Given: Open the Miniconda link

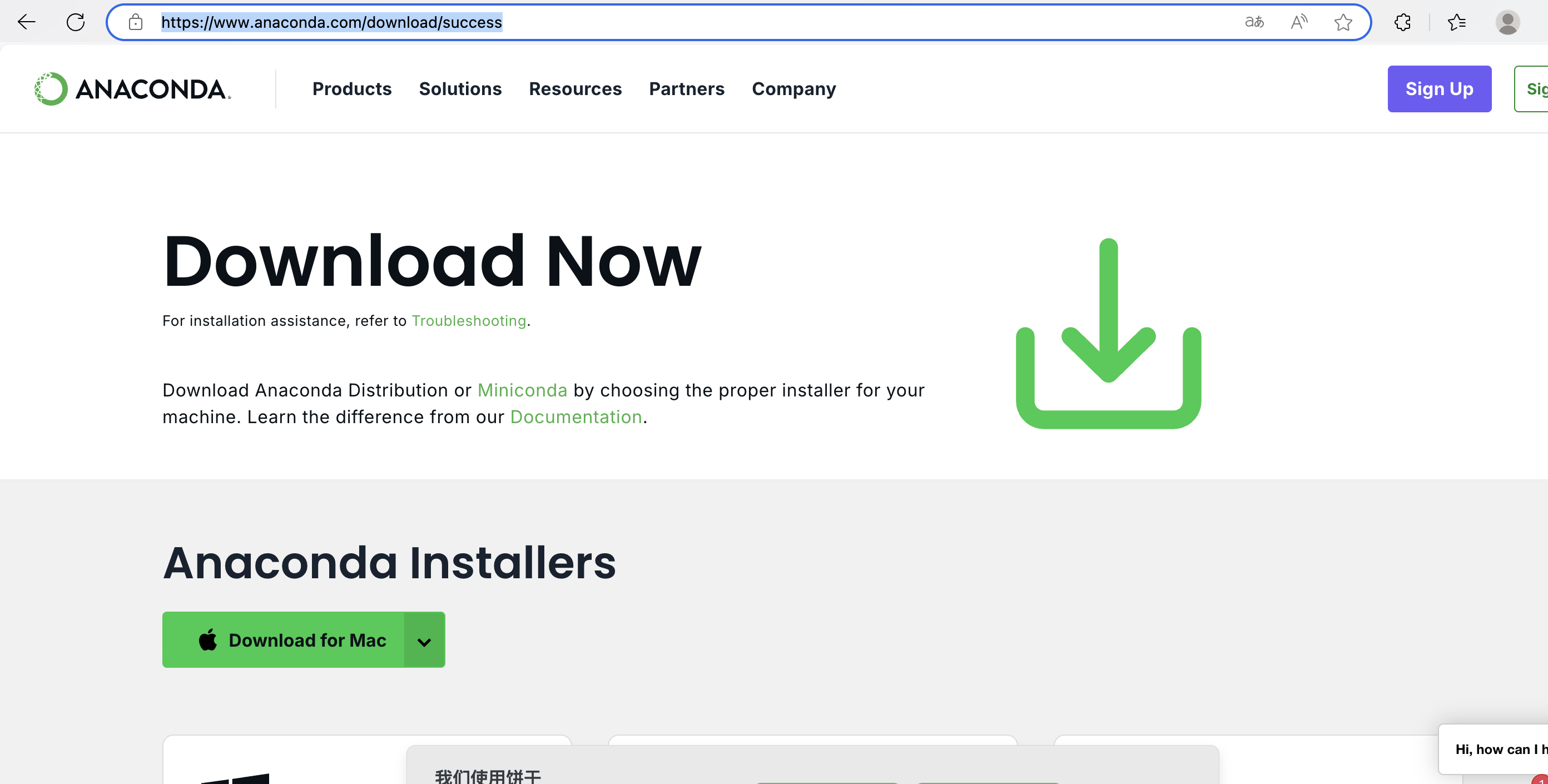Looking at the screenshot, I should pyautogui.click(x=522, y=390).
